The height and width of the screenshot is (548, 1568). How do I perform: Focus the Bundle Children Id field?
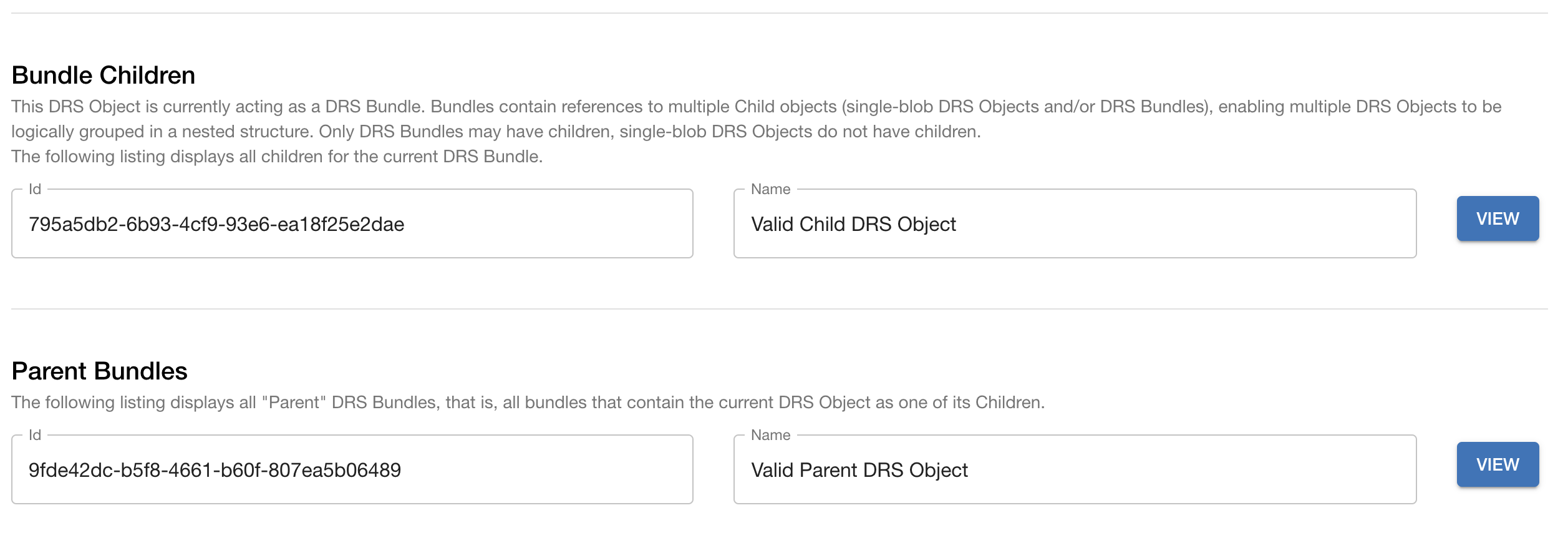pos(352,224)
